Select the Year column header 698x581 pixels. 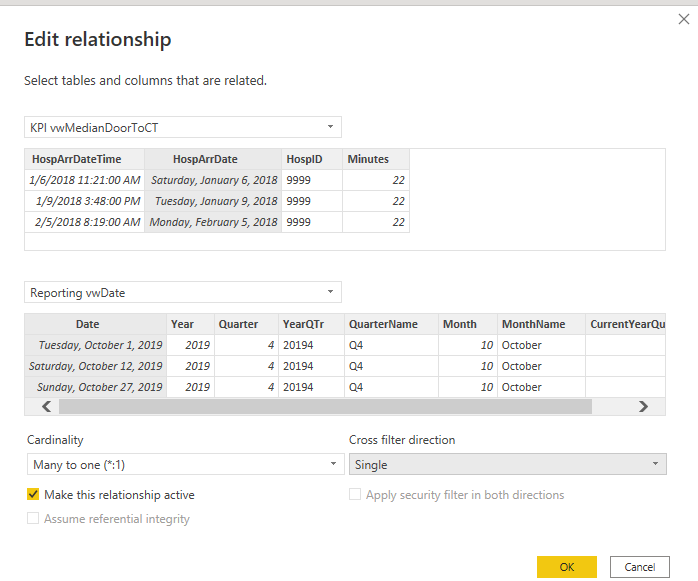[x=191, y=324]
